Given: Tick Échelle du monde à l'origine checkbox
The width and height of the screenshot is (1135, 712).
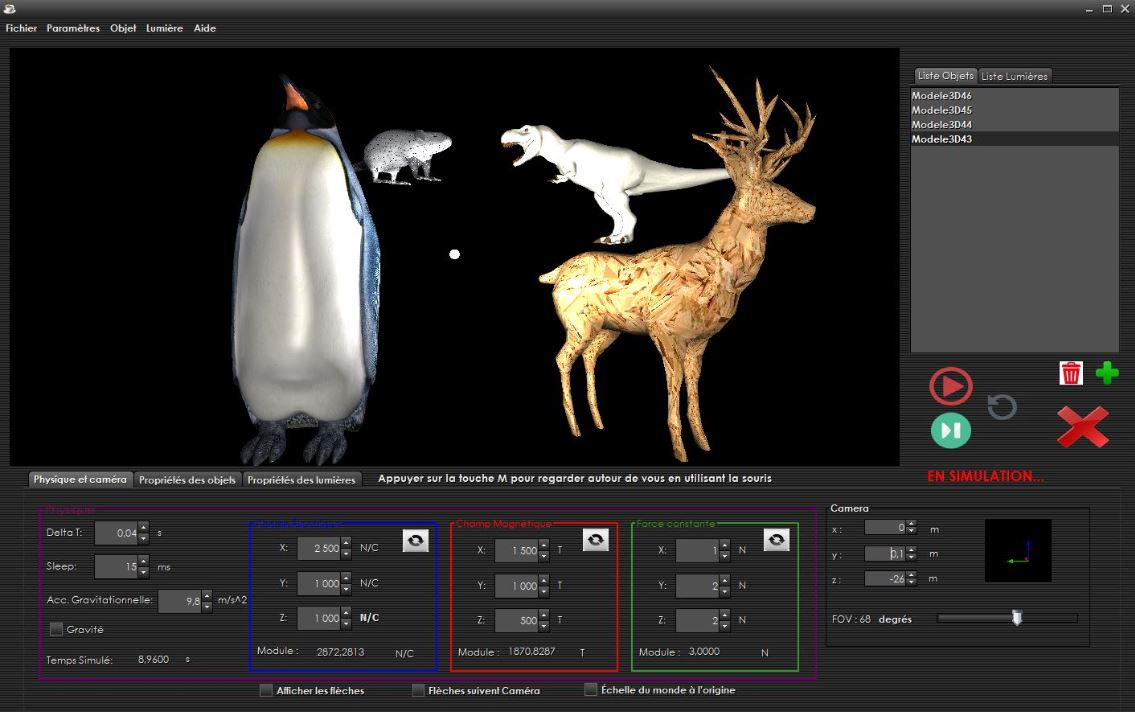Looking at the screenshot, I should click(x=591, y=690).
